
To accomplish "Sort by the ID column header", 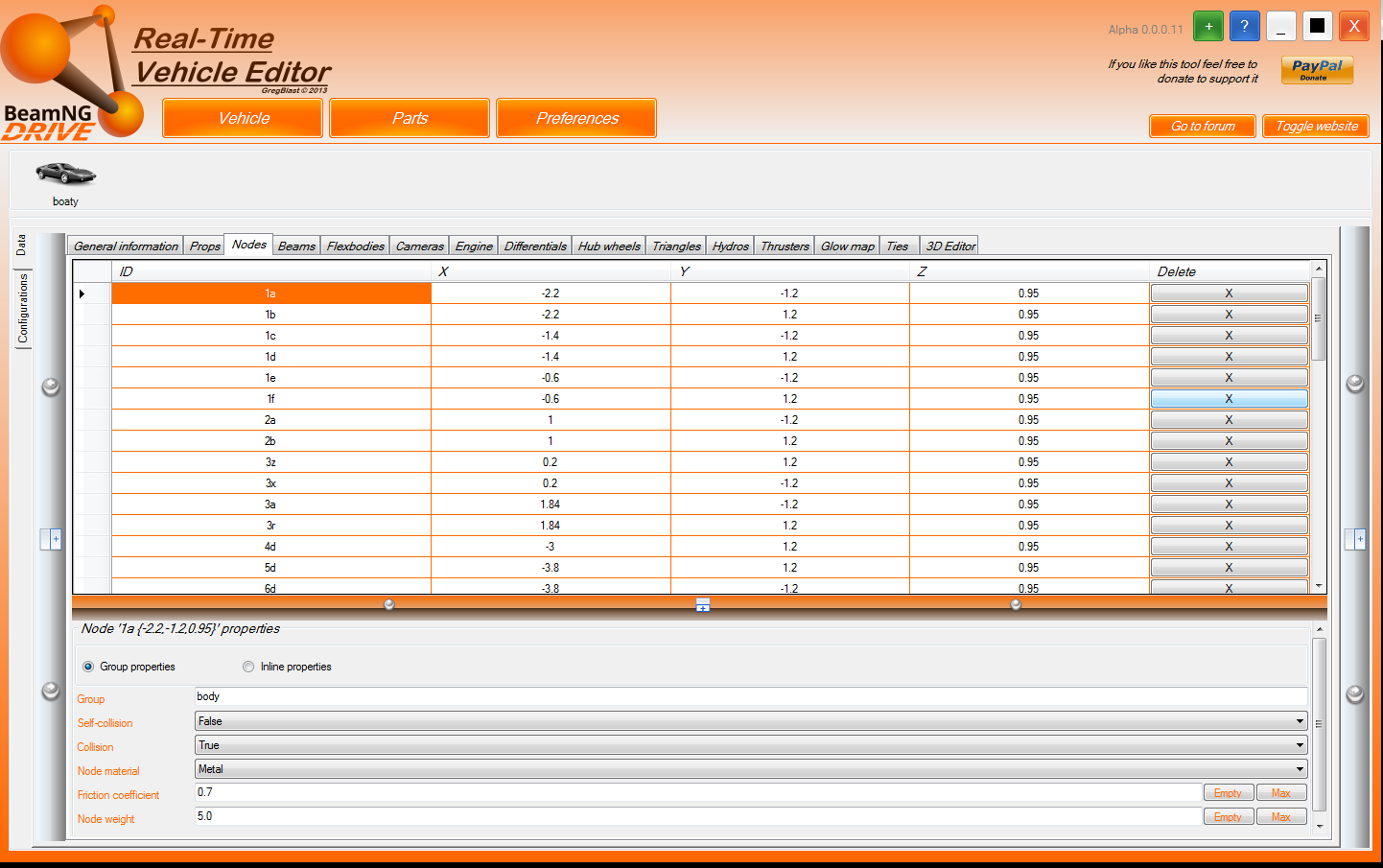I will pos(271,271).
